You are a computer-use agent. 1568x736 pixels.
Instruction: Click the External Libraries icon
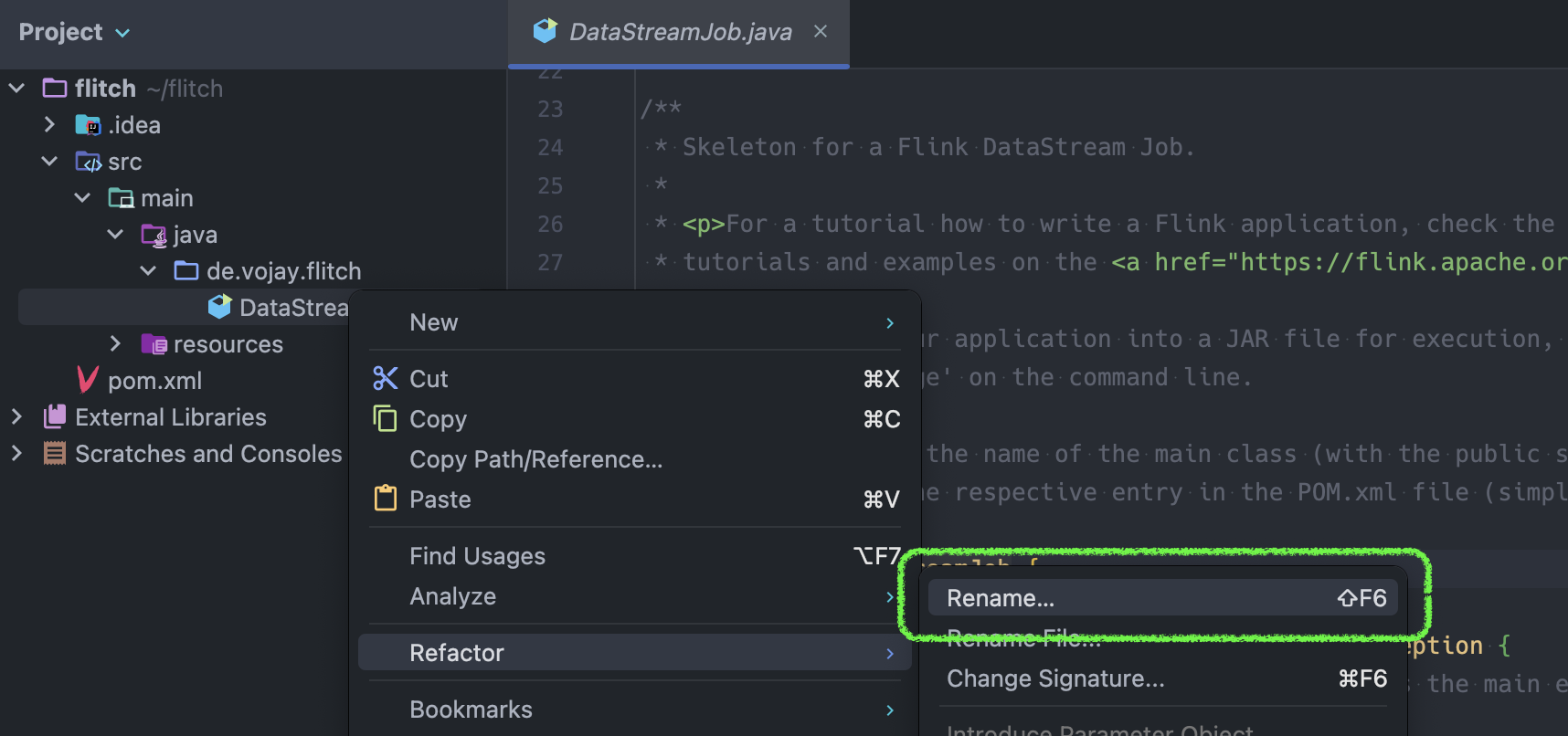pyautogui.click(x=55, y=417)
